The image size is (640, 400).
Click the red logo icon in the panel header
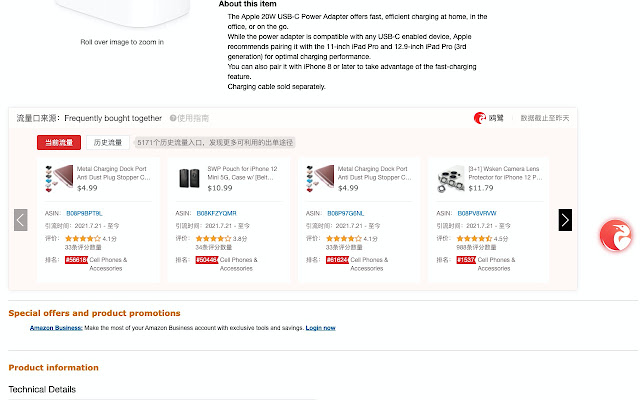[480, 118]
